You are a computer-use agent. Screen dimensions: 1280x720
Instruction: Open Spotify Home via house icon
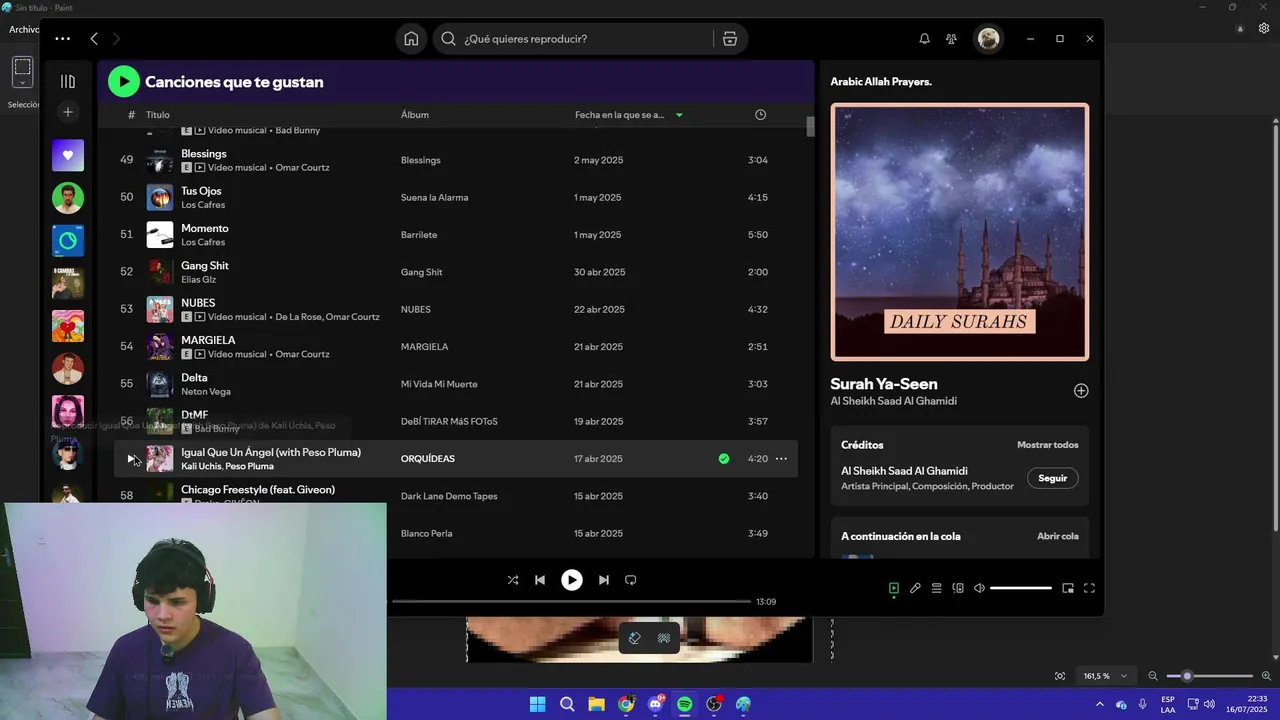411,39
